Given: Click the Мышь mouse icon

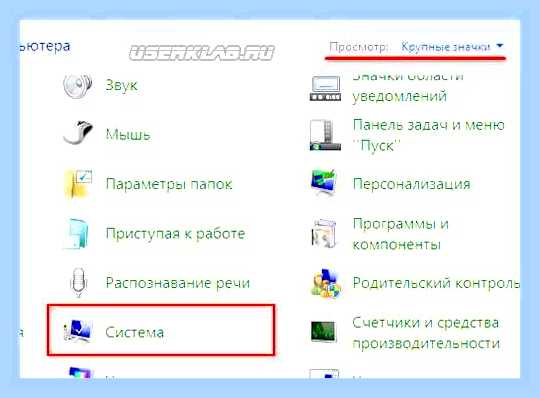Looking at the screenshot, I should tap(79, 133).
